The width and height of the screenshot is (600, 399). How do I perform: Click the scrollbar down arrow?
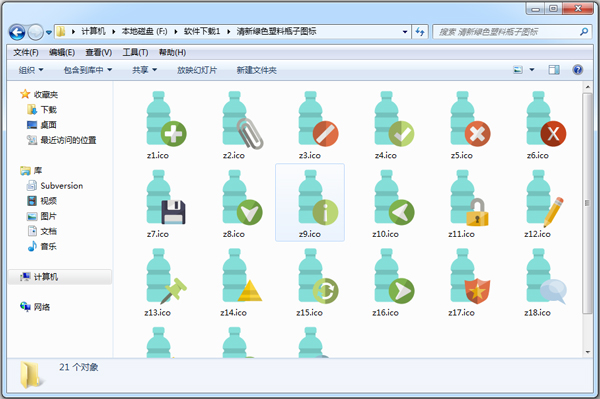point(587,352)
